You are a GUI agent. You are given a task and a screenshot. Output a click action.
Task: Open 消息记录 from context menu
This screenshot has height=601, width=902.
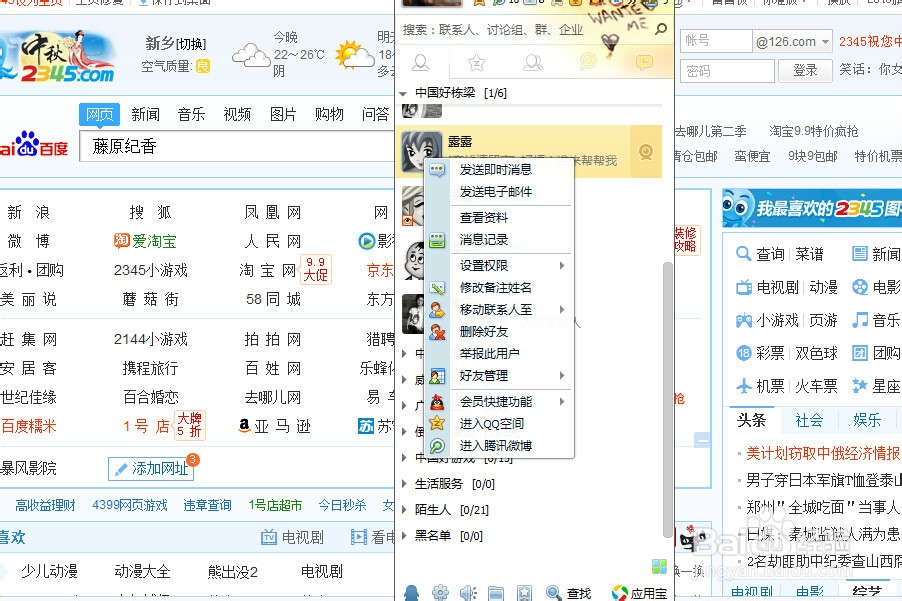pyautogui.click(x=484, y=239)
